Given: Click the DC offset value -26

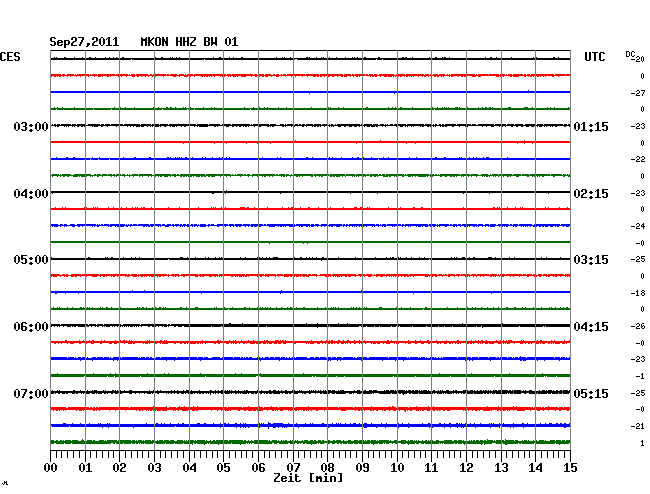Looking at the screenshot, I should point(638,326).
